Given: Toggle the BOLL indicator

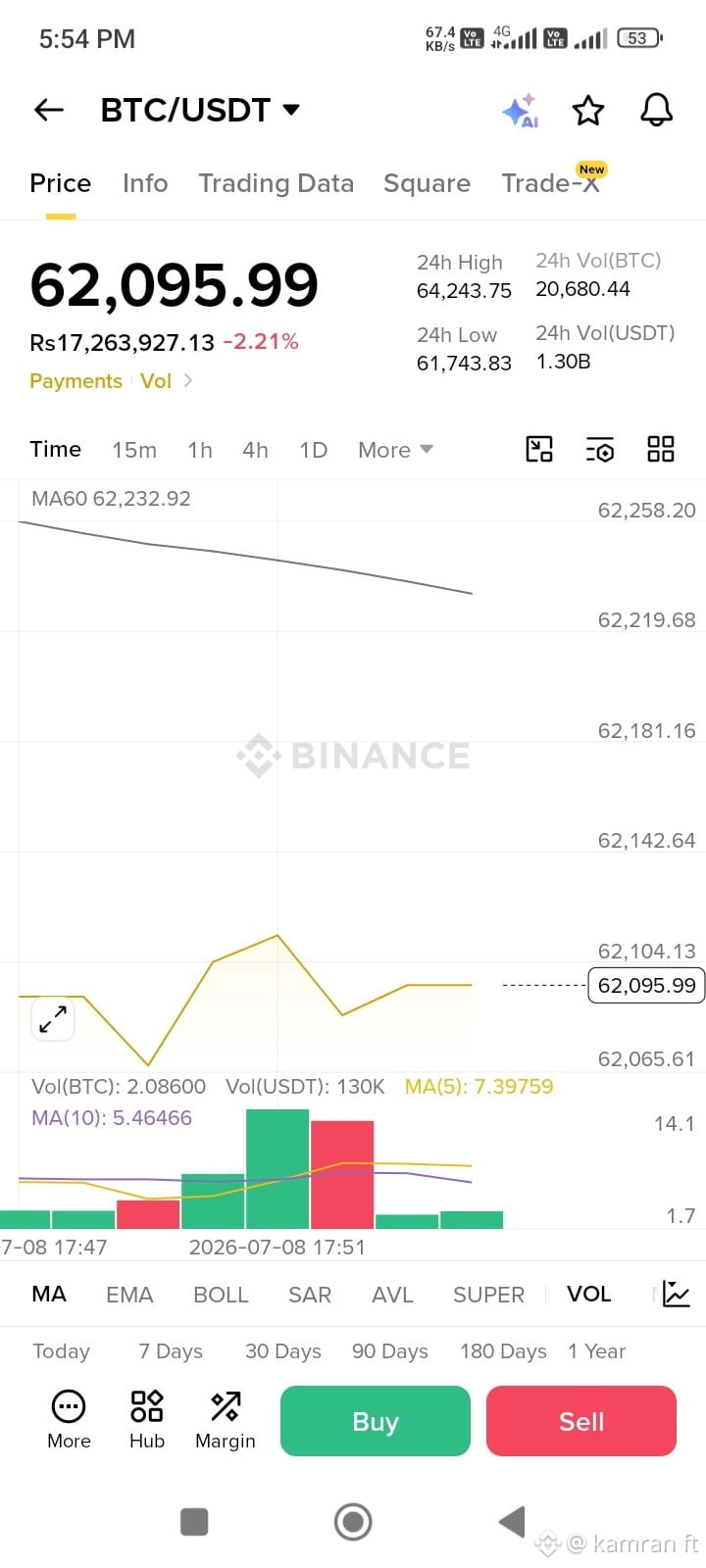Looking at the screenshot, I should coord(221,1295).
